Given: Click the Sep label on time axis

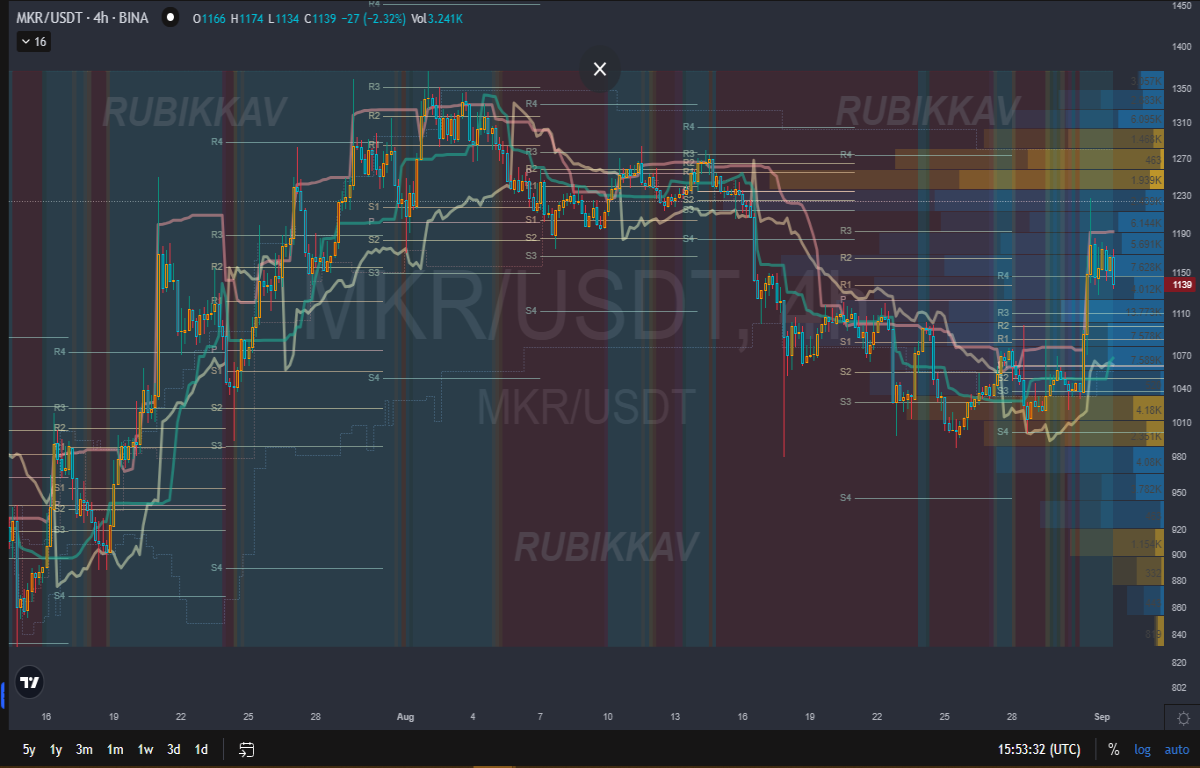Looking at the screenshot, I should pos(1101,717).
